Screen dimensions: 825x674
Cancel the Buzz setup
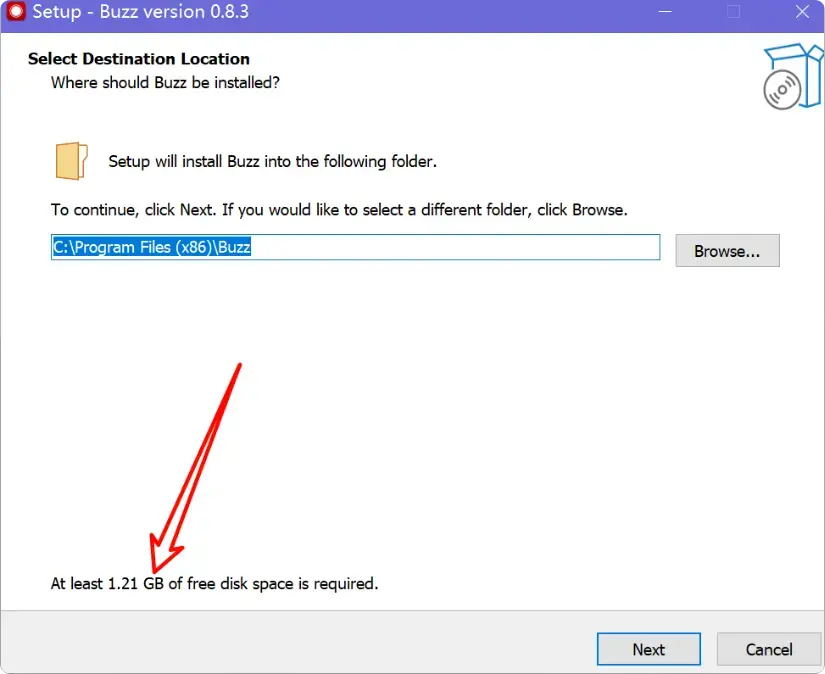pyautogui.click(x=769, y=649)
